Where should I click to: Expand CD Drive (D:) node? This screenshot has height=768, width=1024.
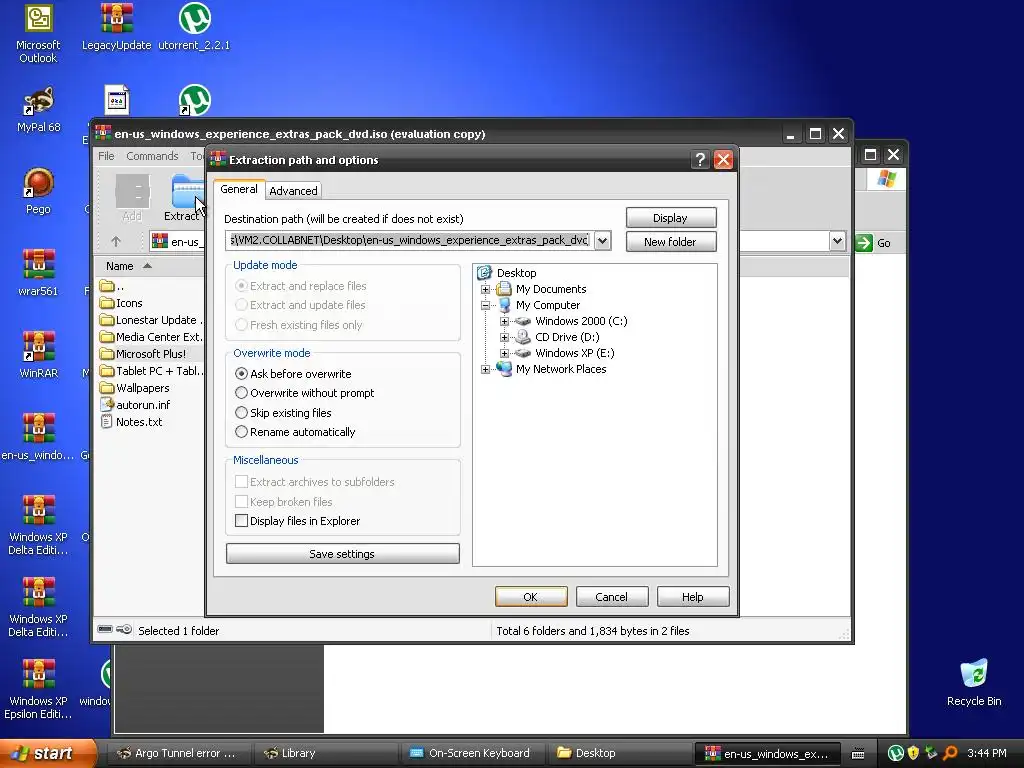(x=504, y=337)
